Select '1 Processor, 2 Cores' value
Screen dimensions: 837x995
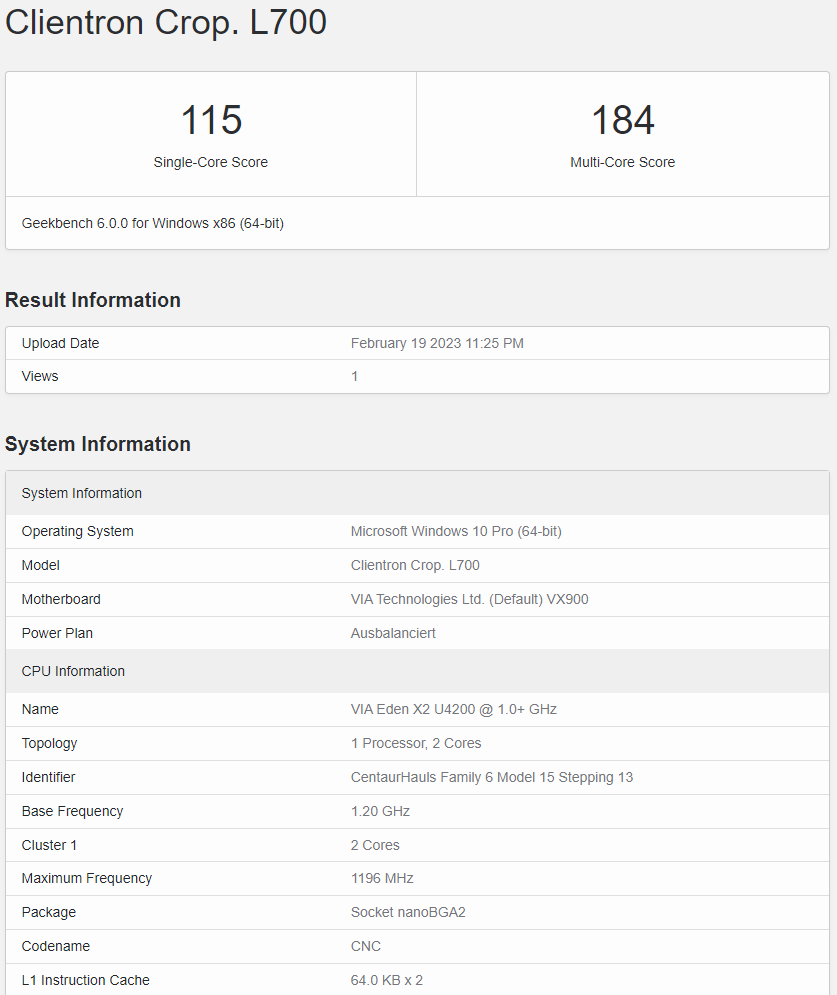point(416,743)
